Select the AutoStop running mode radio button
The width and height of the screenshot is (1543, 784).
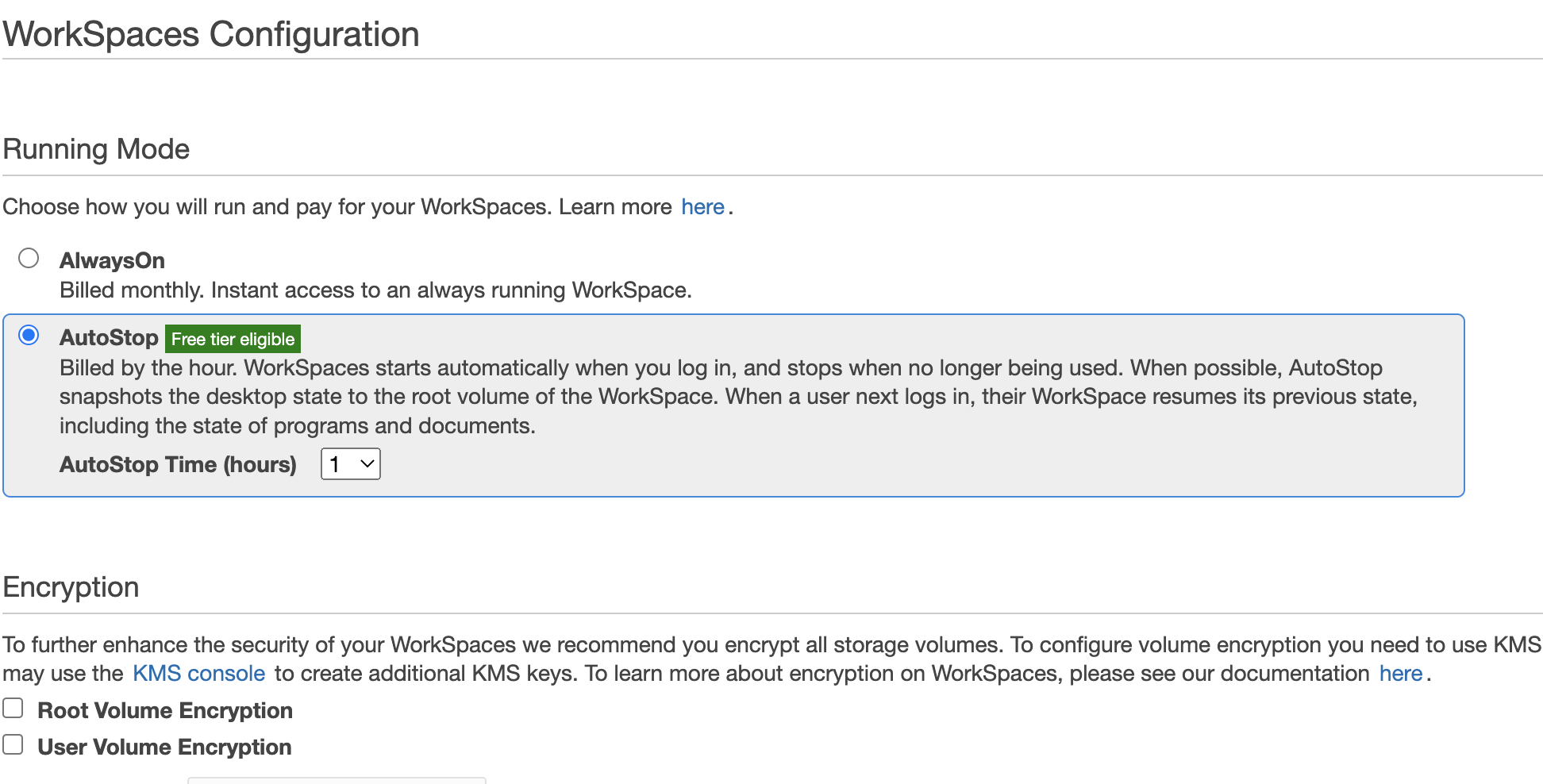pos(29,335)
